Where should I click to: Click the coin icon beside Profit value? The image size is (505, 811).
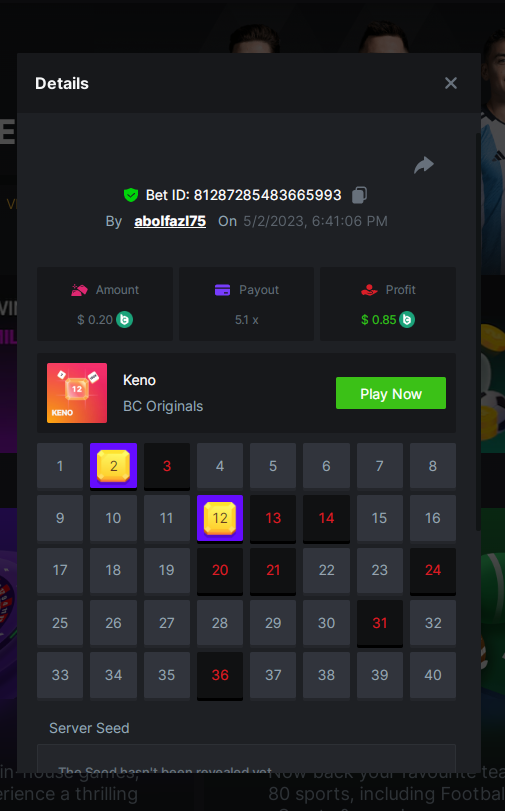(407, 320)
